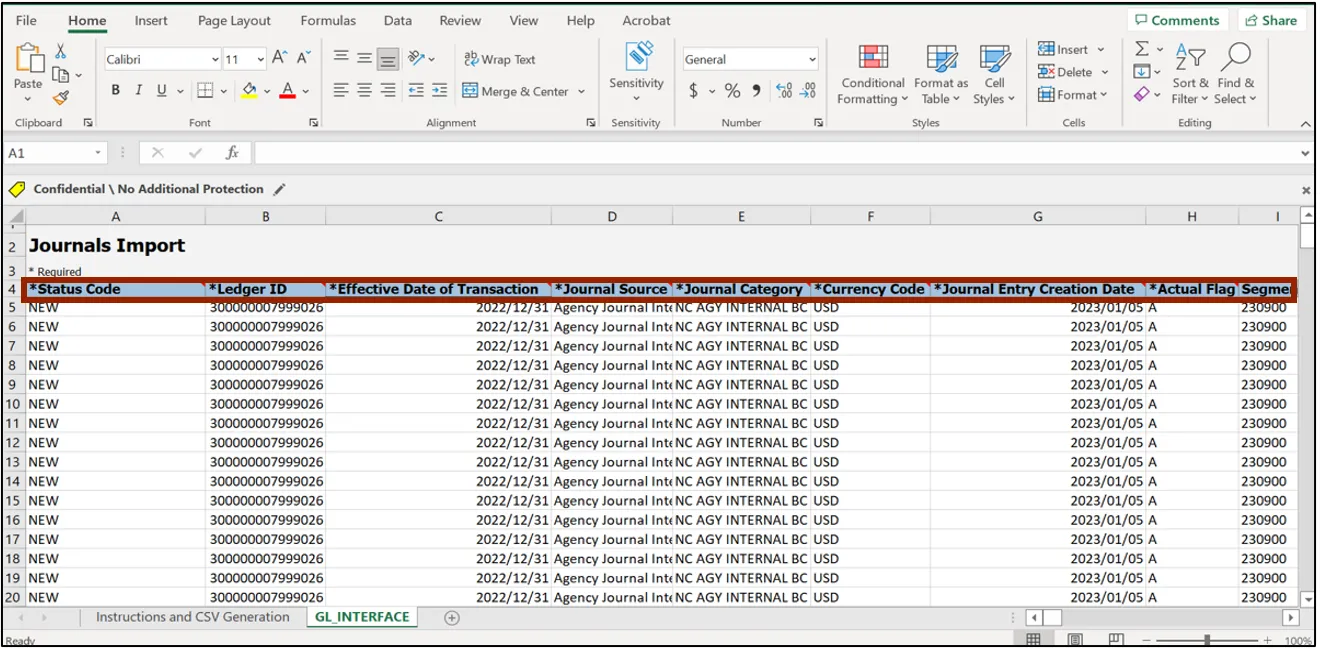This screenshot has height=649, width=1320.
Task: Click the Format Painter icon
Action: click(61, 98)
